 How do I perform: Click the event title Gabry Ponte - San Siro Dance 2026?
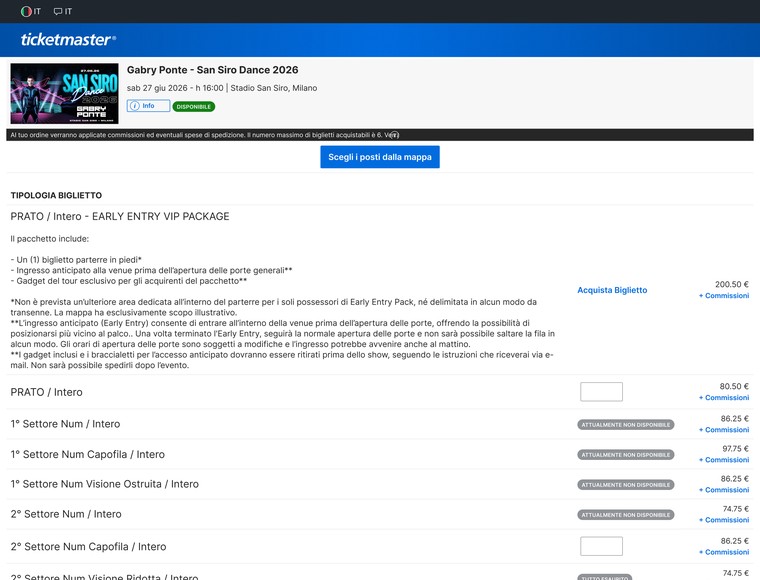[x=213, y=70]
